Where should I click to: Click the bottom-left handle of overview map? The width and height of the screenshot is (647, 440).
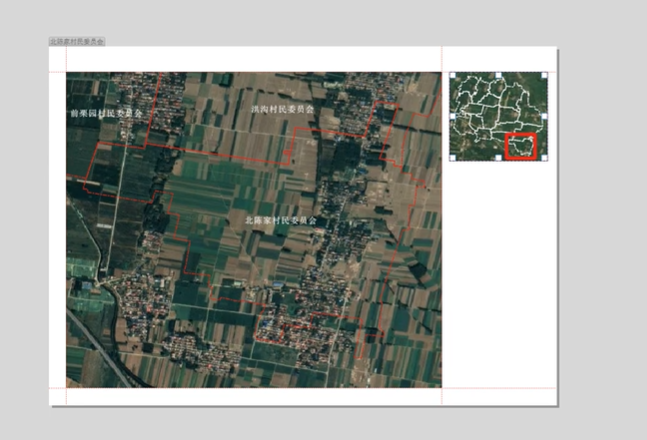pos(453,158)
